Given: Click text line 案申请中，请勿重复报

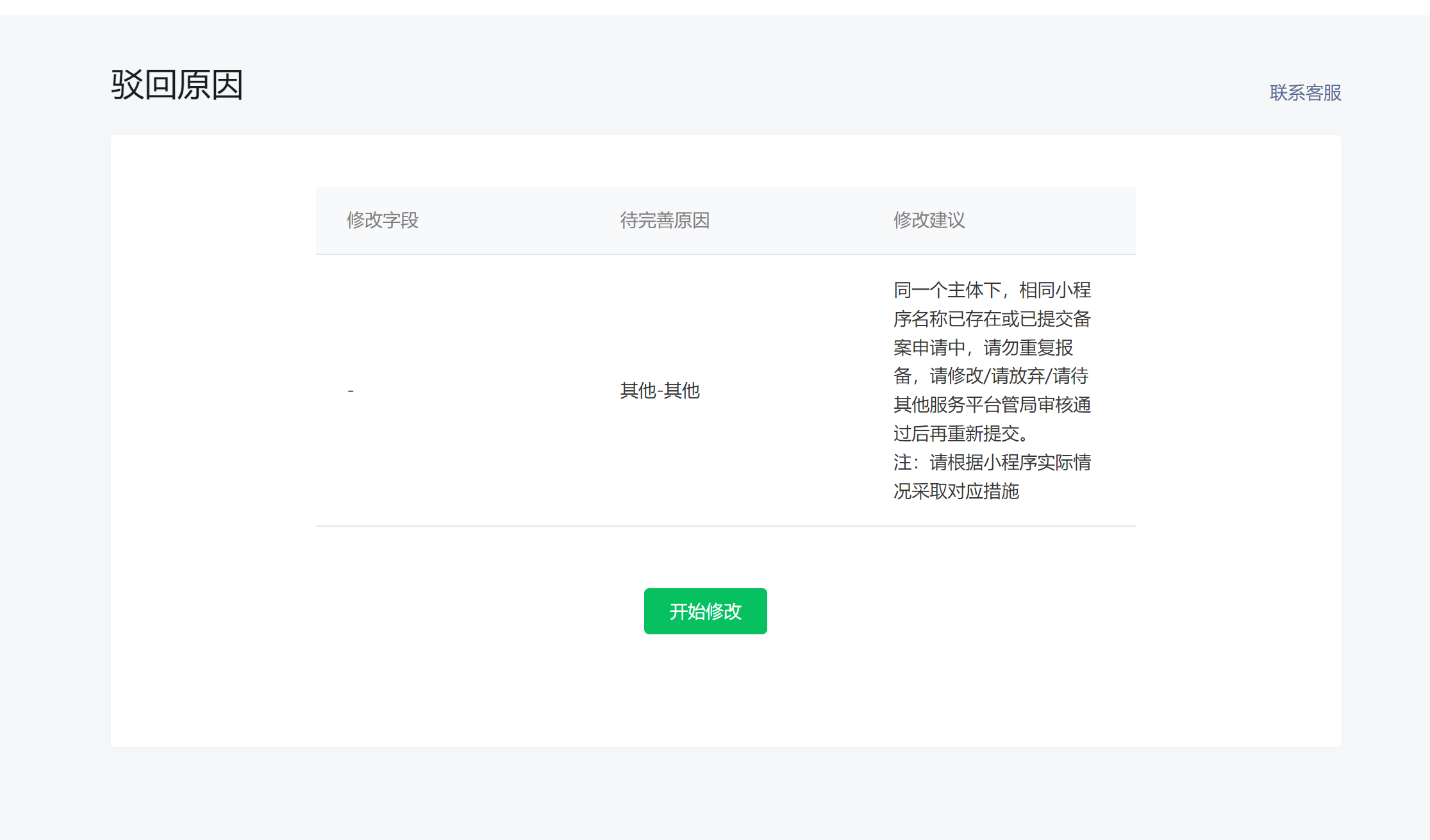Looking at the screenshot, I should coord(983,348).
